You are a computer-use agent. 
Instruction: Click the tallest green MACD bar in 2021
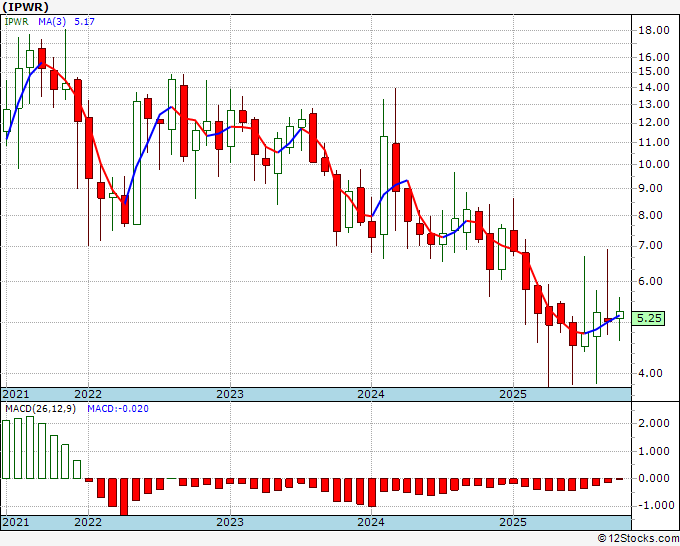(x=30, y=448)
